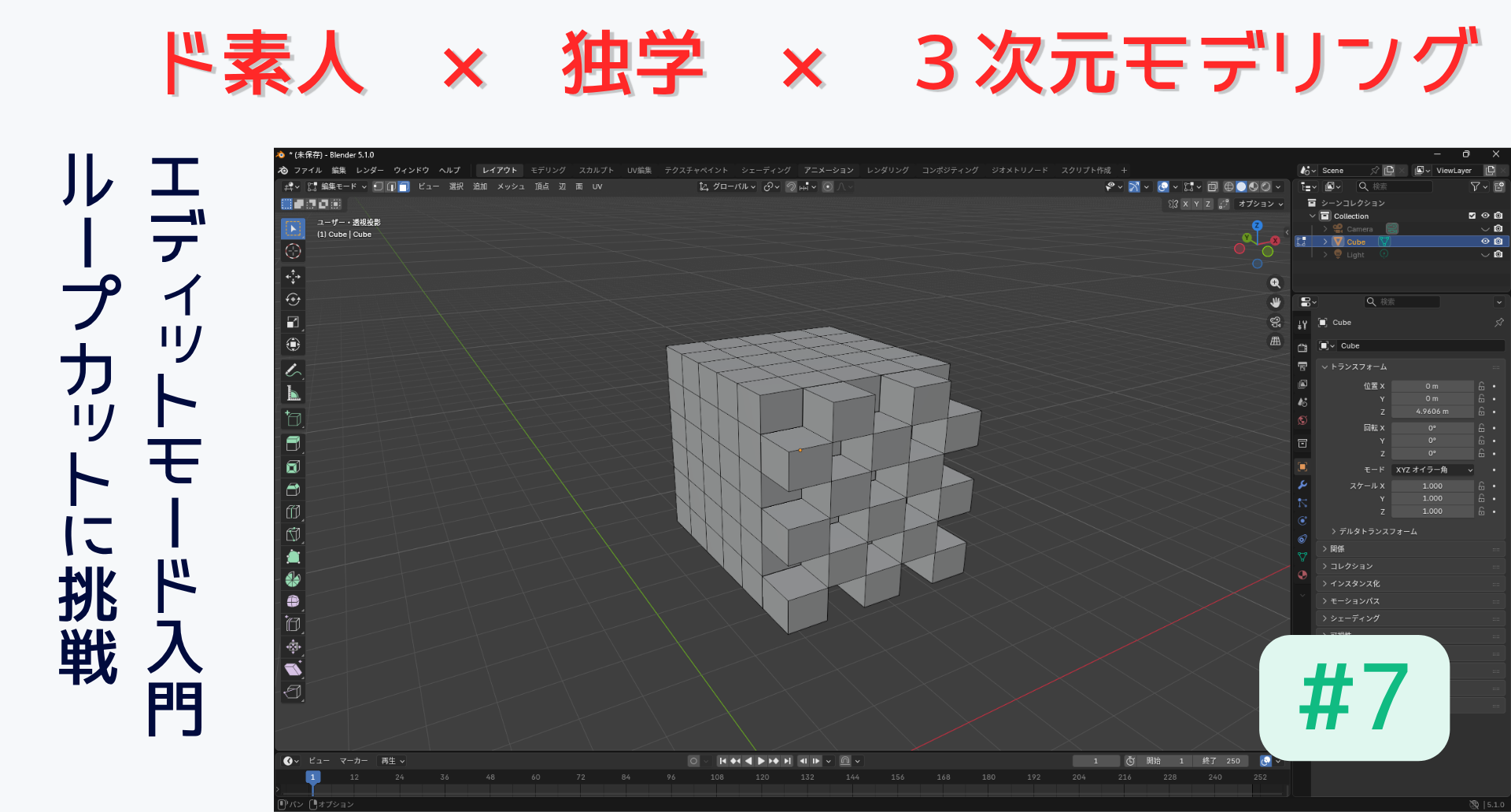Select the Extrude Region tool
Viewport: 1511px width, 812px height.
293,444
